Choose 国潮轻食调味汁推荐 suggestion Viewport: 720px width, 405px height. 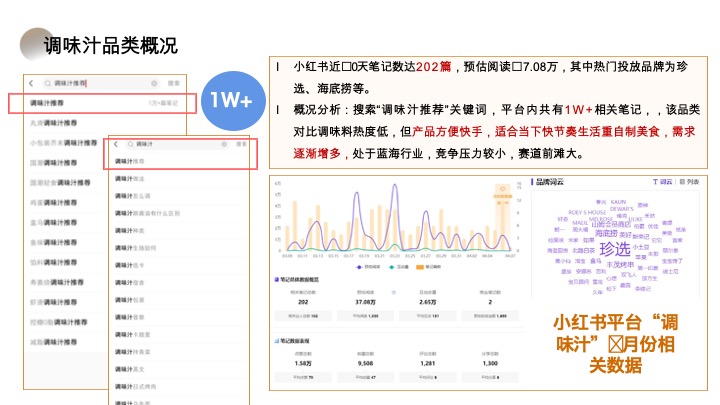[x=60, y=183]
